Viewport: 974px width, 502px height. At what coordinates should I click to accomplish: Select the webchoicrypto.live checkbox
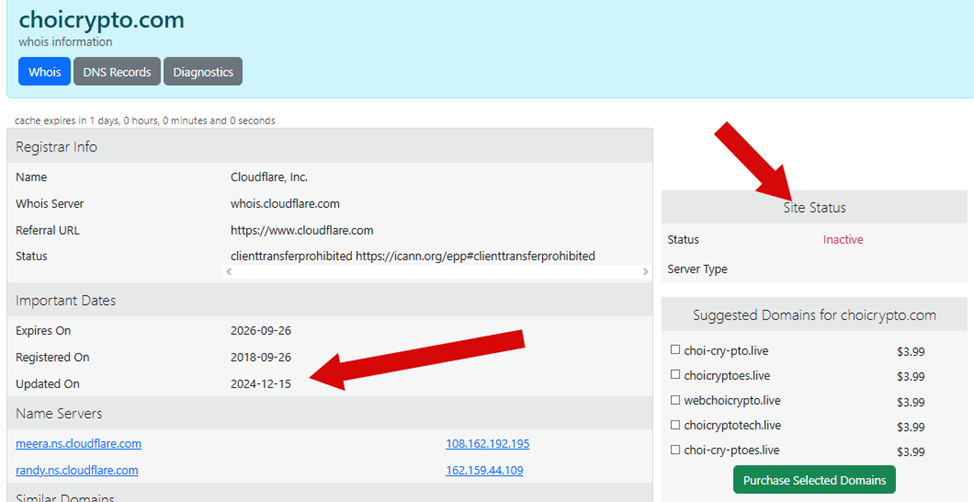pos(675,399)
